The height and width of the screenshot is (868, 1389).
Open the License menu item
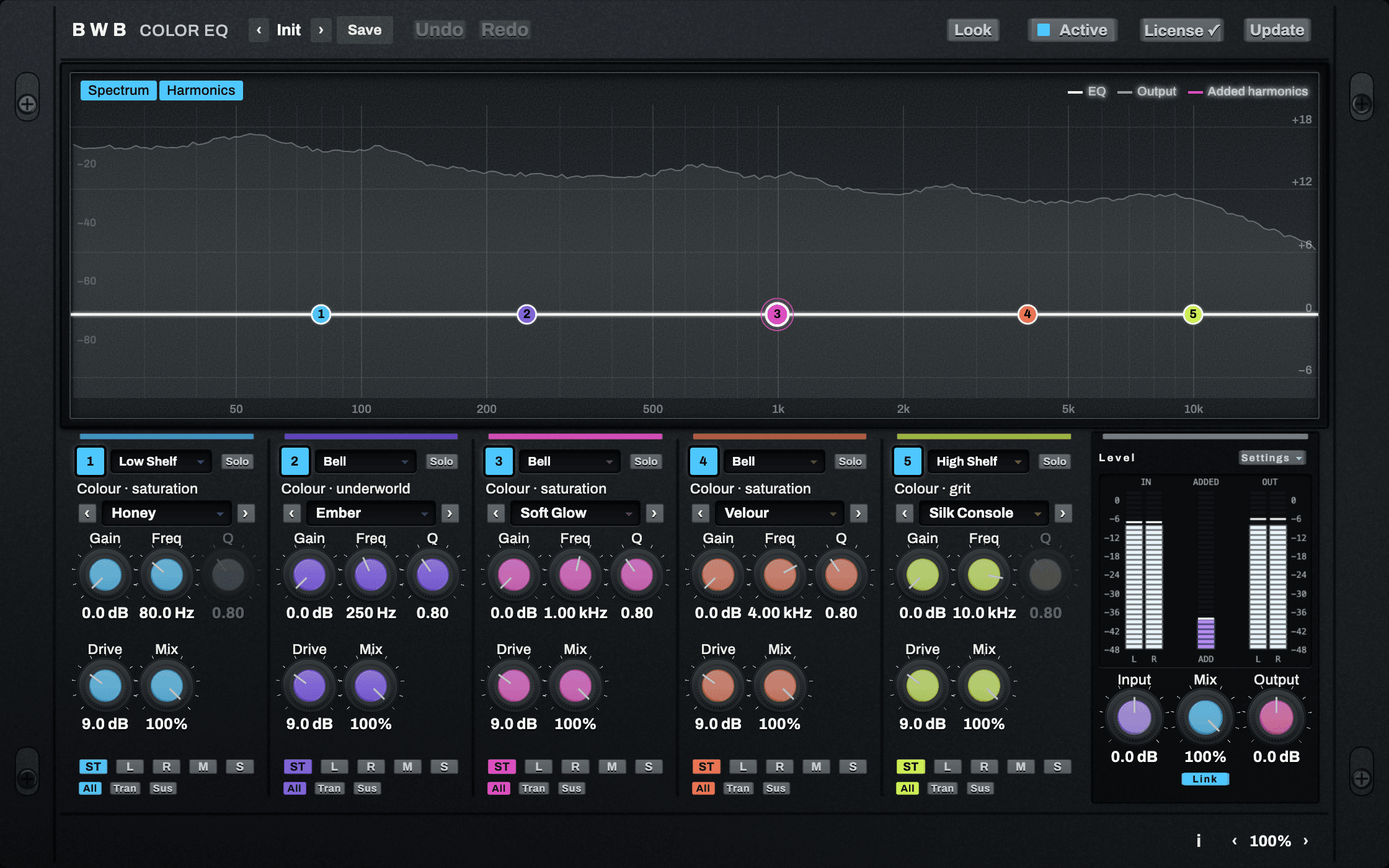pyautogui.click(x=1181, y=30)
